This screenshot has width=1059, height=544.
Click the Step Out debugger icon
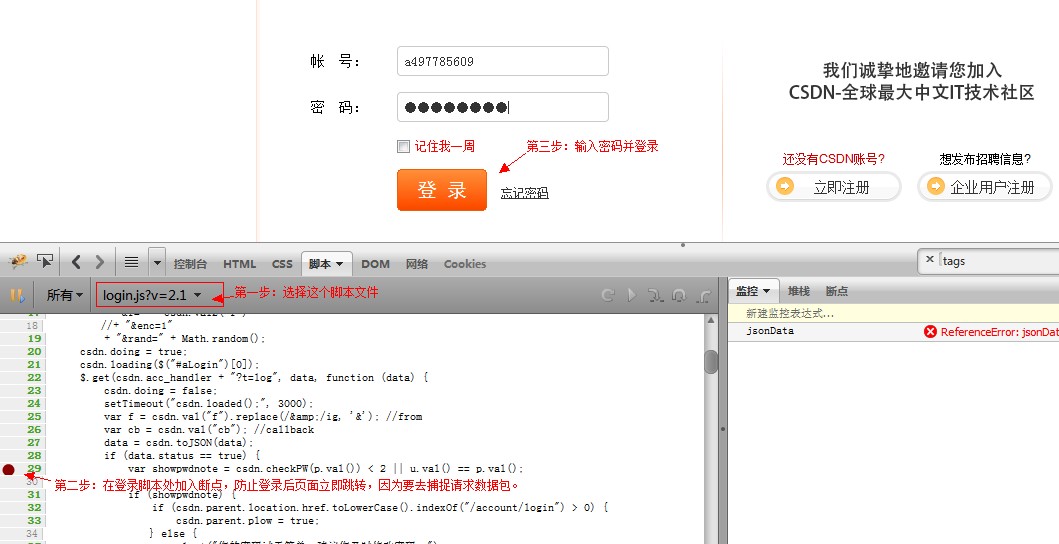click(703, 295)
